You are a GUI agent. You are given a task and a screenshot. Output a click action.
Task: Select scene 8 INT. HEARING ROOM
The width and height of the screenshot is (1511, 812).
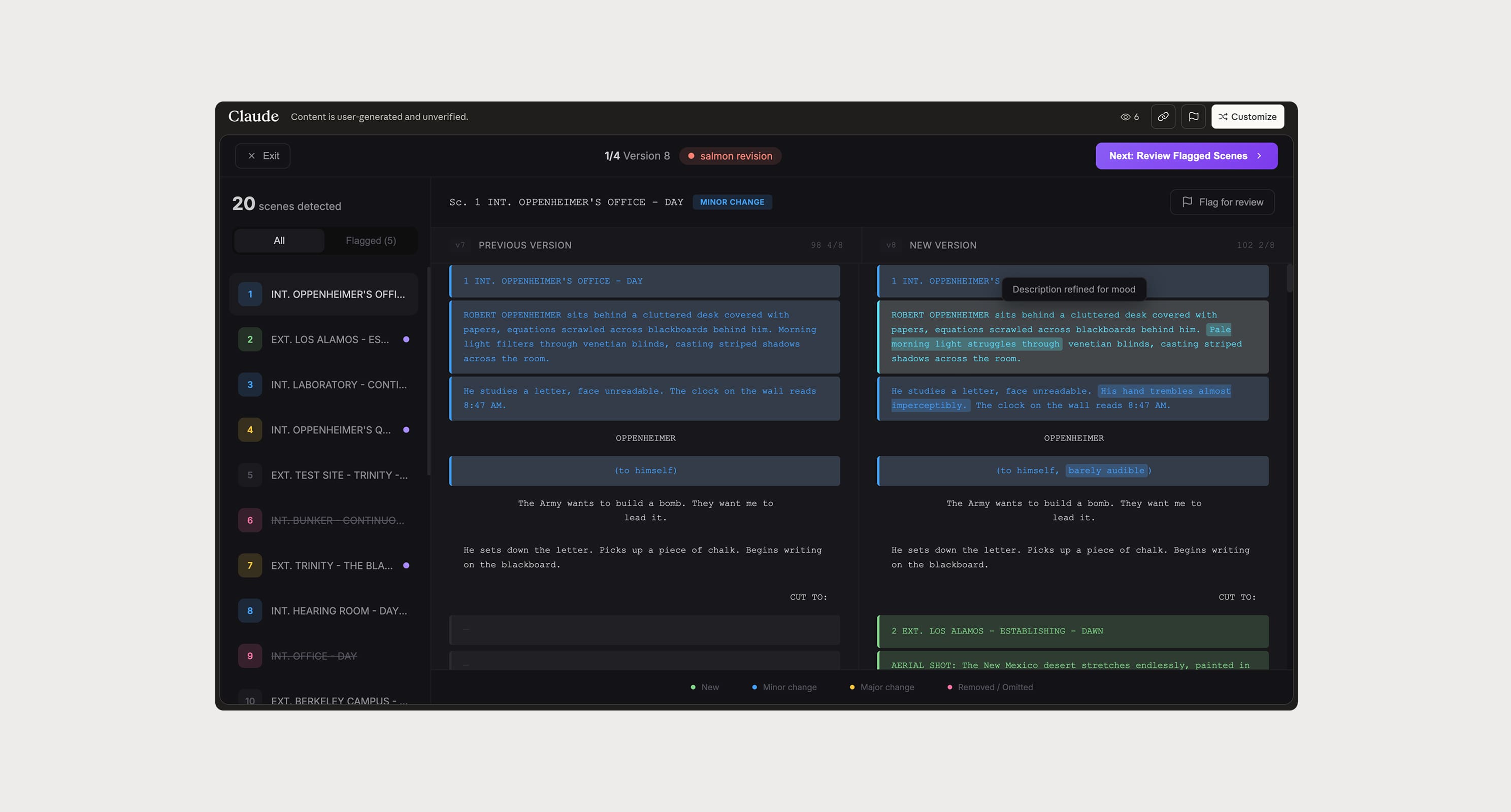coord(338,611)
